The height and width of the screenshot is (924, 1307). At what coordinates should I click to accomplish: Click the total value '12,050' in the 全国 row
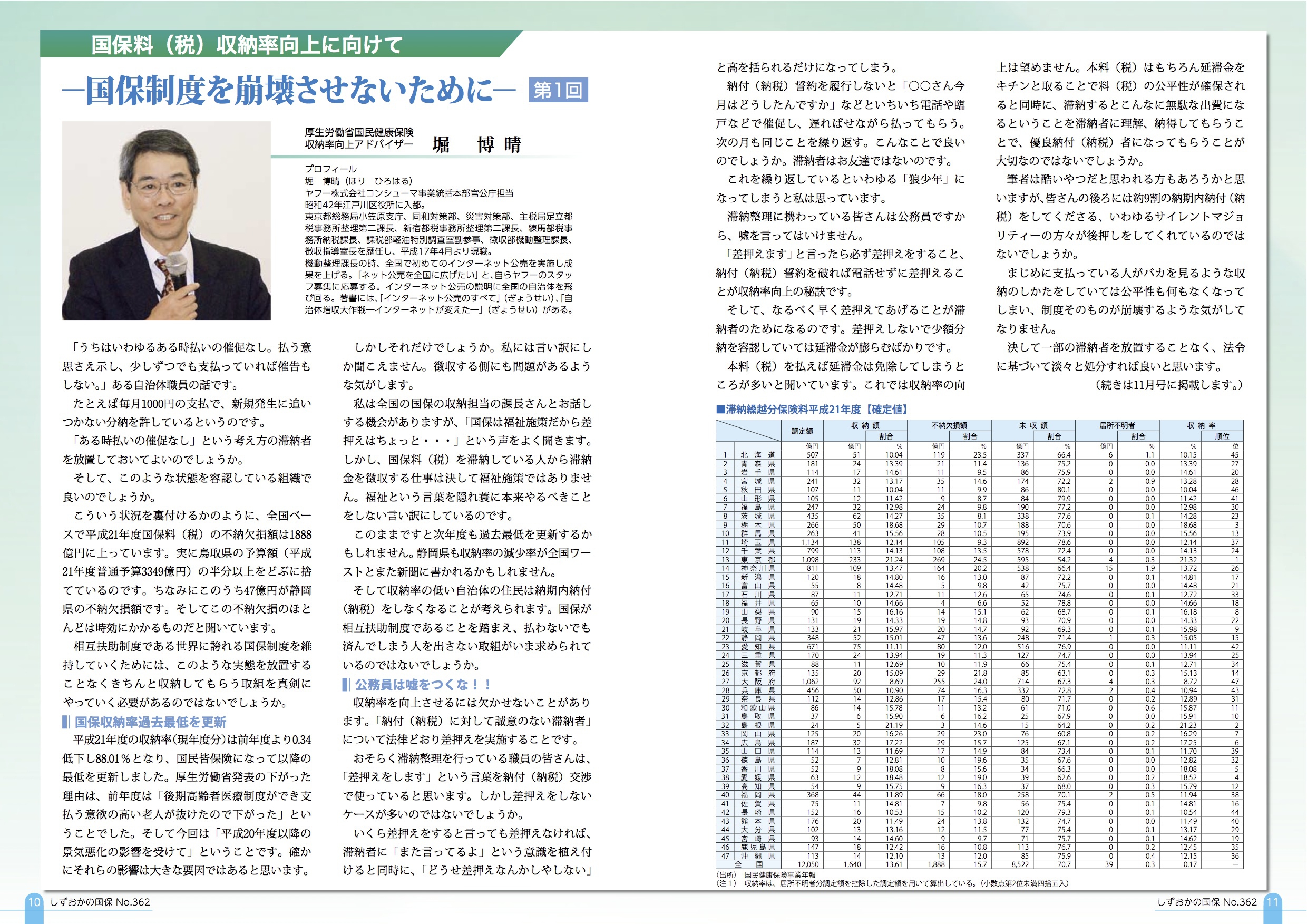[808, 864]
